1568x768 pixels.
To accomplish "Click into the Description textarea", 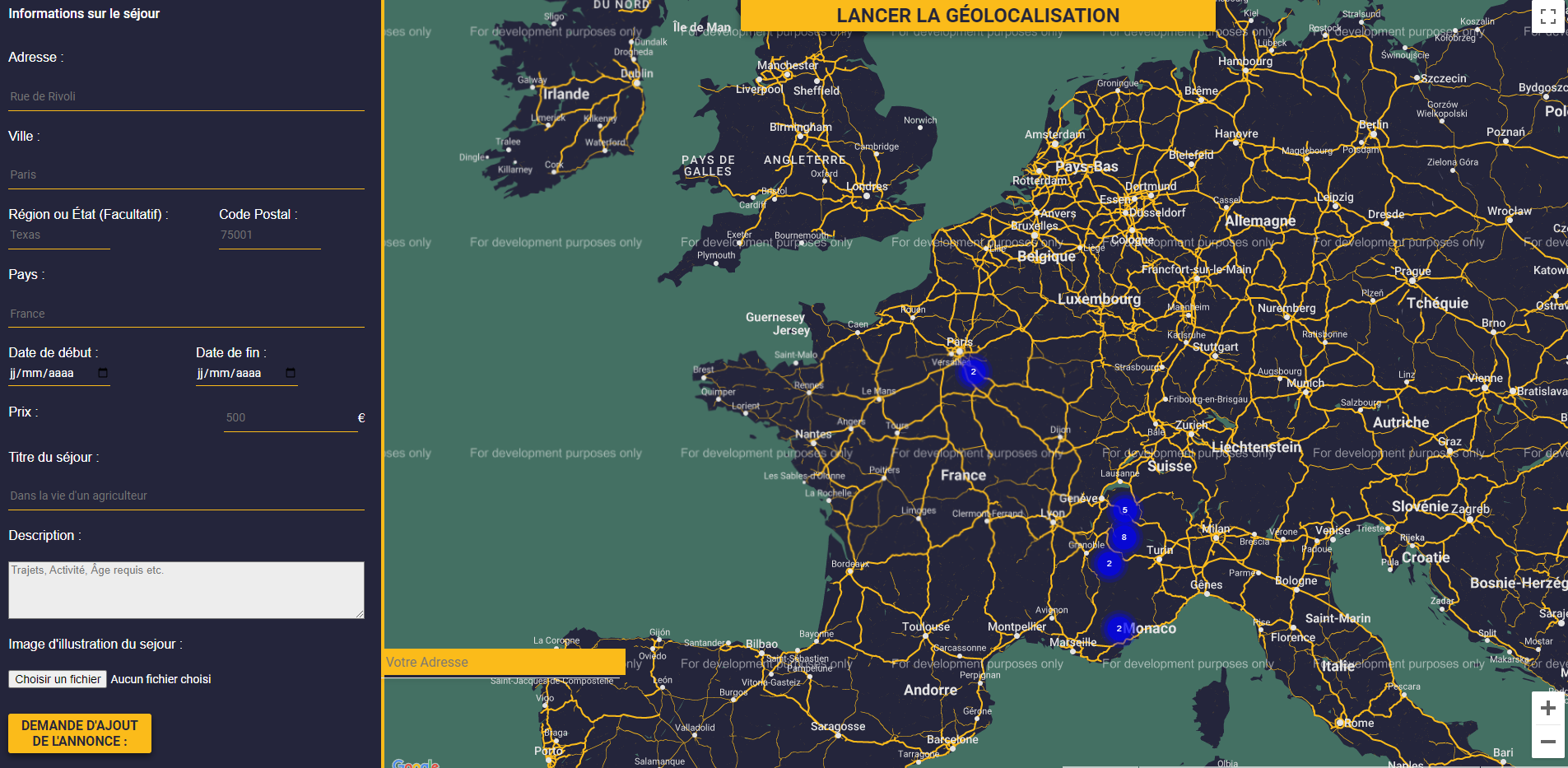I will 186,590.
